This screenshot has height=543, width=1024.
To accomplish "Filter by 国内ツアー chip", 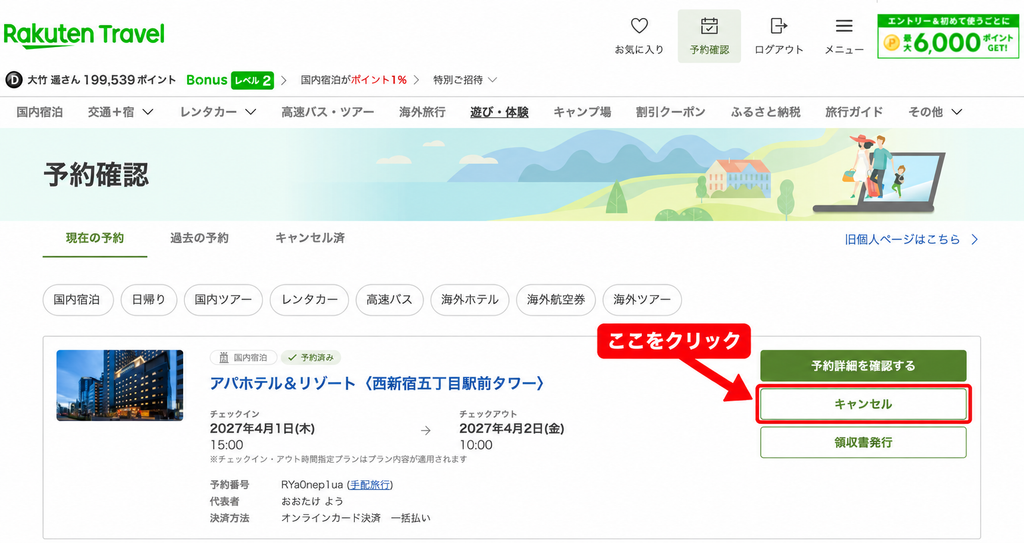I will coord(223,300).
